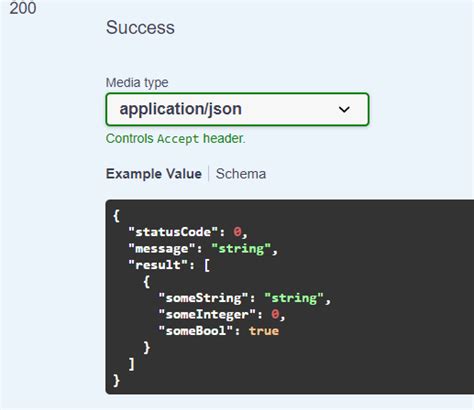Viewport: 474px width, 410px height.
Task: Click the Success response description
Action: (140, 27)
